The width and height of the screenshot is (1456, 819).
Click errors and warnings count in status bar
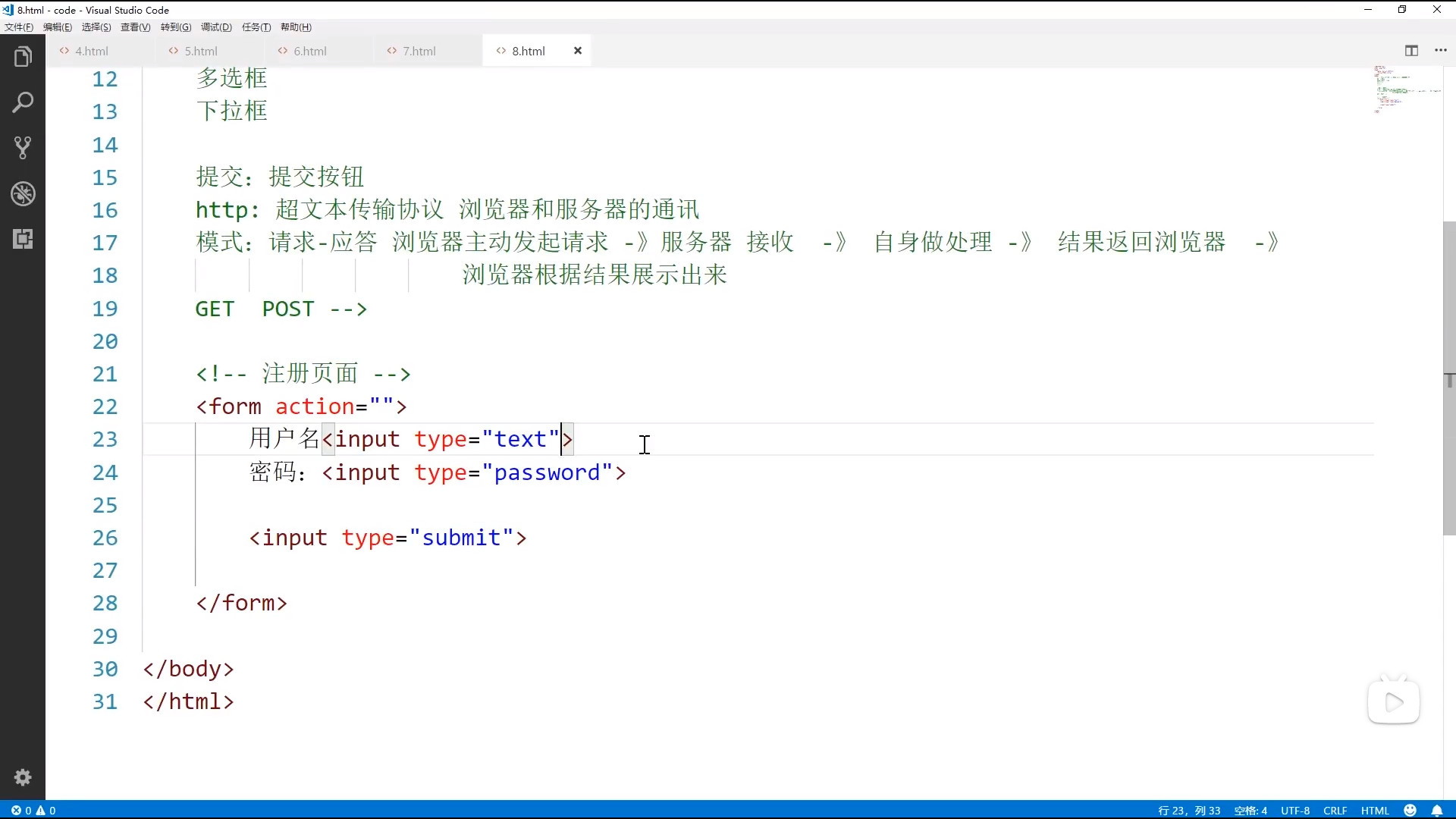tap(33, 811)
